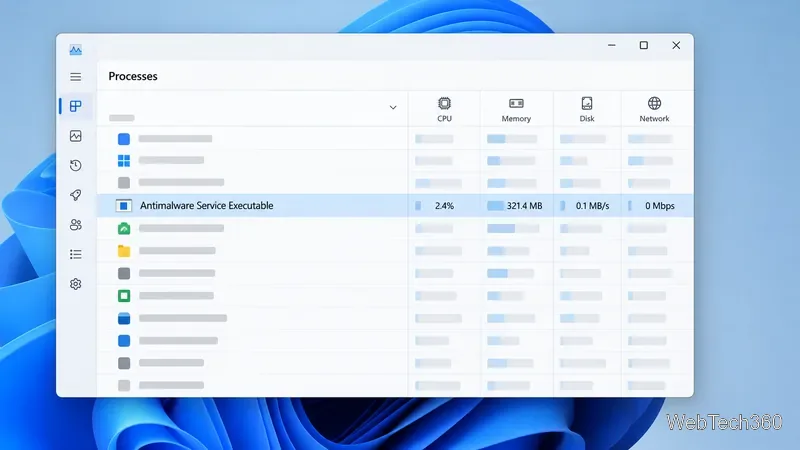Sort by Memory column header
Screen dimensions: 800x450
[516, 110]
